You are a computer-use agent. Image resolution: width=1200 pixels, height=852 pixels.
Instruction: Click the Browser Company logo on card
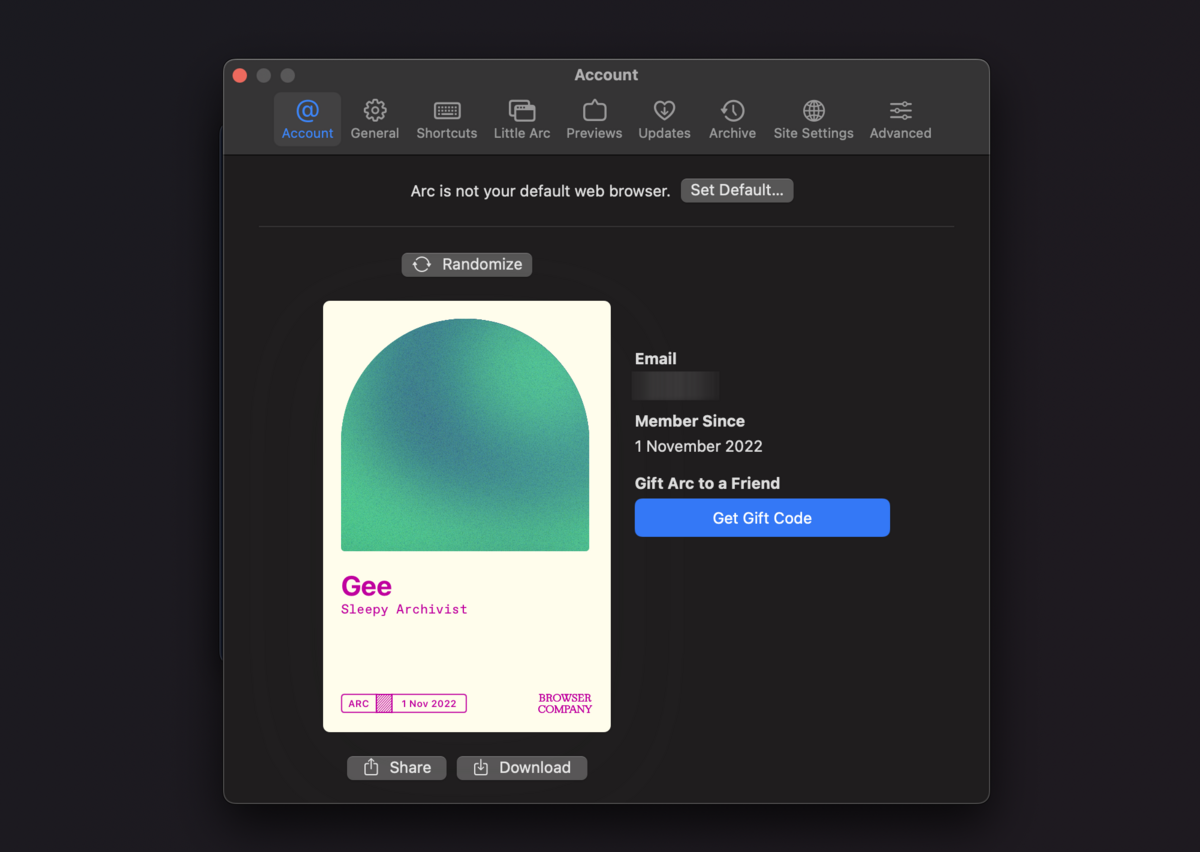[565, 704]
